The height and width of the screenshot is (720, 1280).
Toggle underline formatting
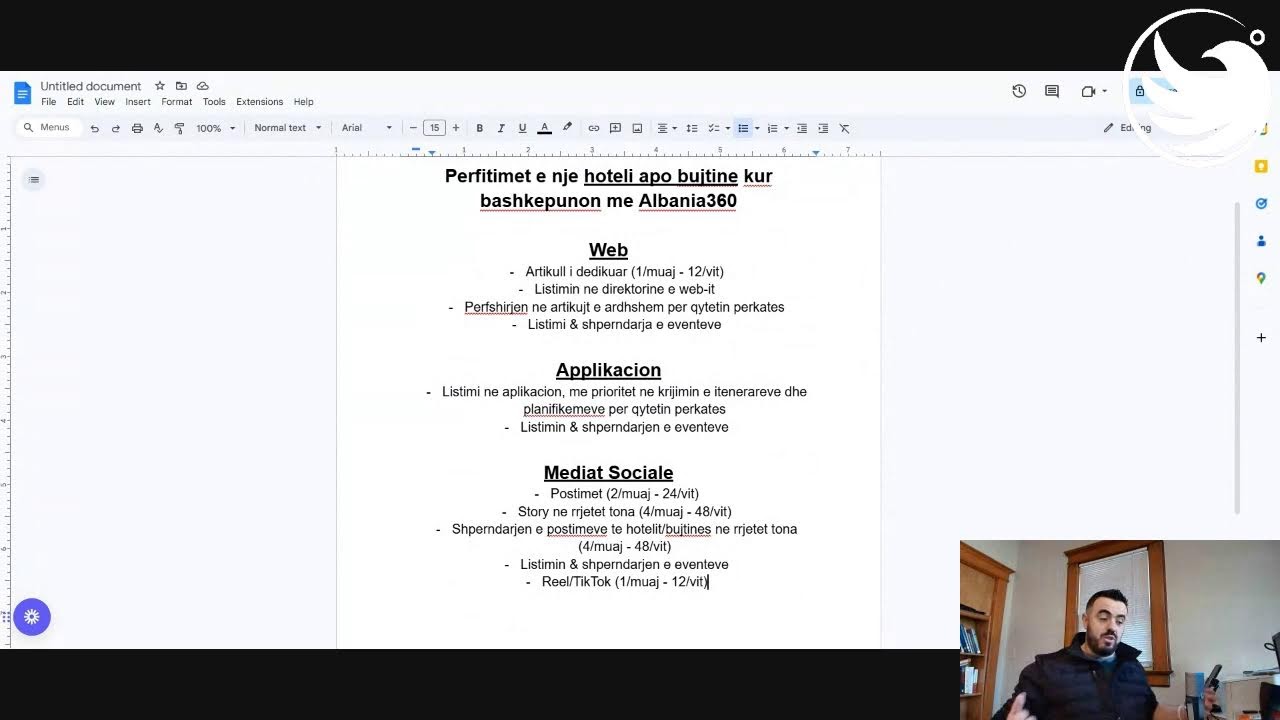pos(522,128)
